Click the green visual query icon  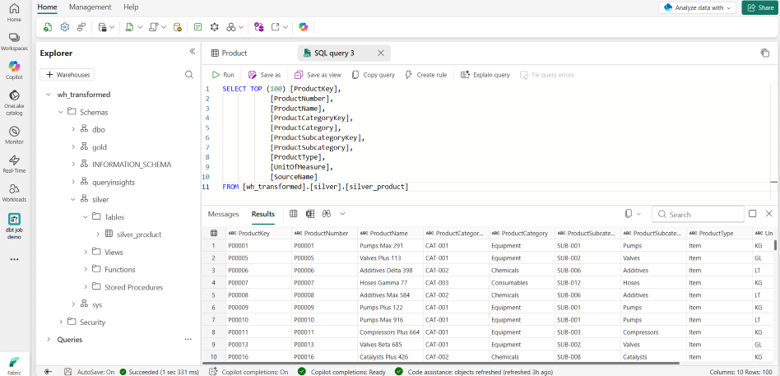pyautogui.click(x=198, y=27)
